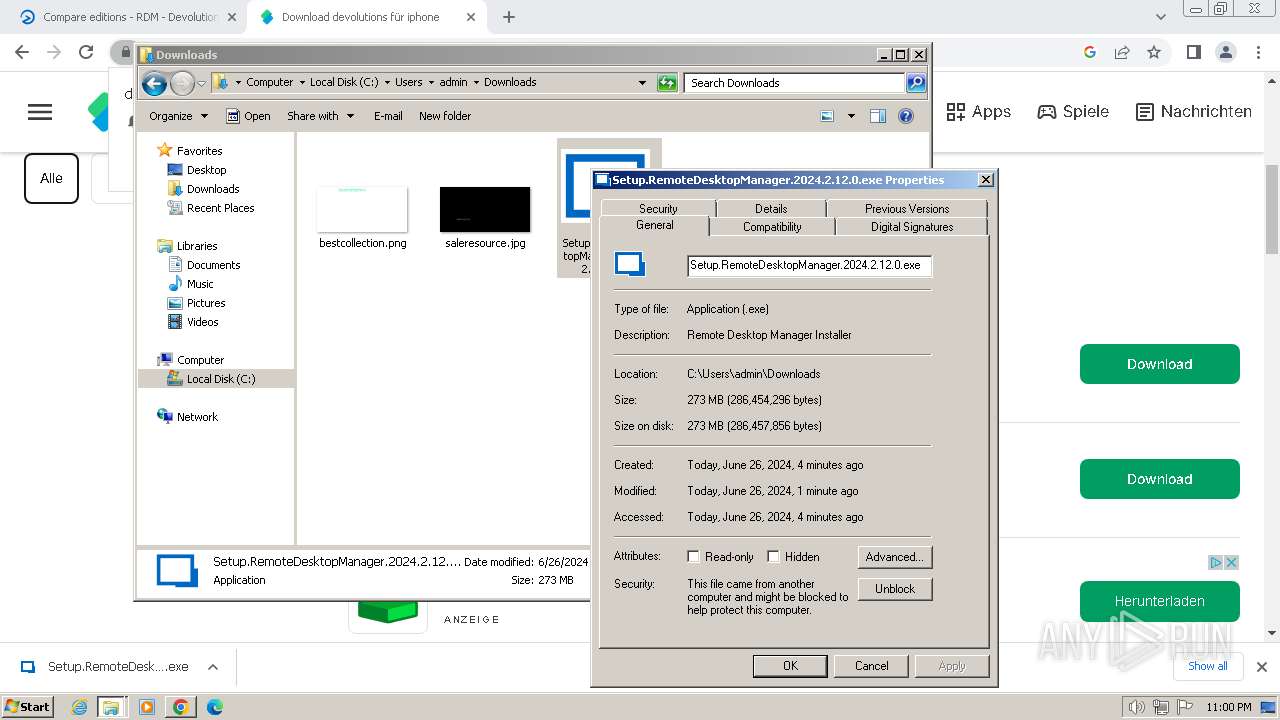Click the Advanced... attributes button

tap(895, 557)
